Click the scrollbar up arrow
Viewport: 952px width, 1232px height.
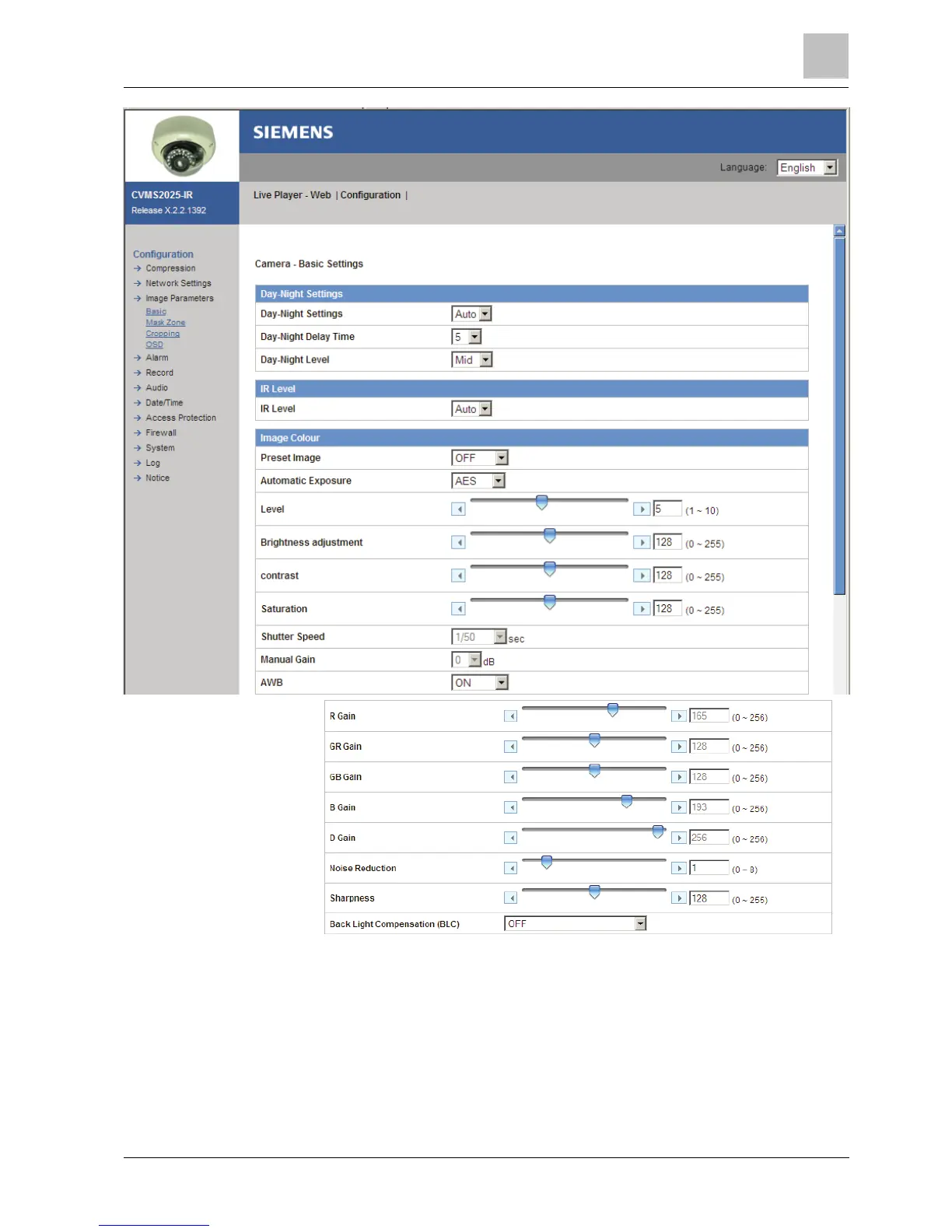pos(839,231)
